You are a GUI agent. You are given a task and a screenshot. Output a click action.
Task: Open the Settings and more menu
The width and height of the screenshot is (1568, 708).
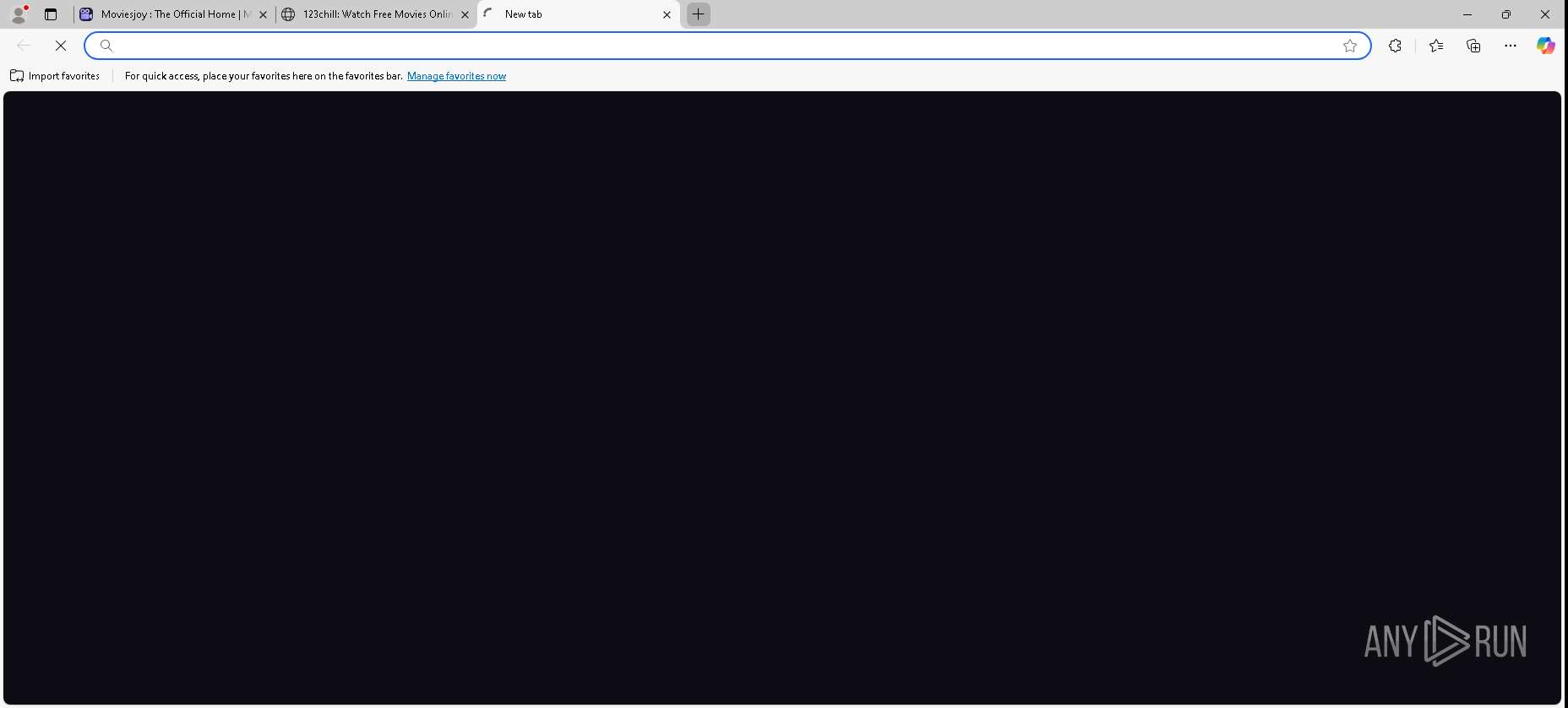(x=1511, y=46)
